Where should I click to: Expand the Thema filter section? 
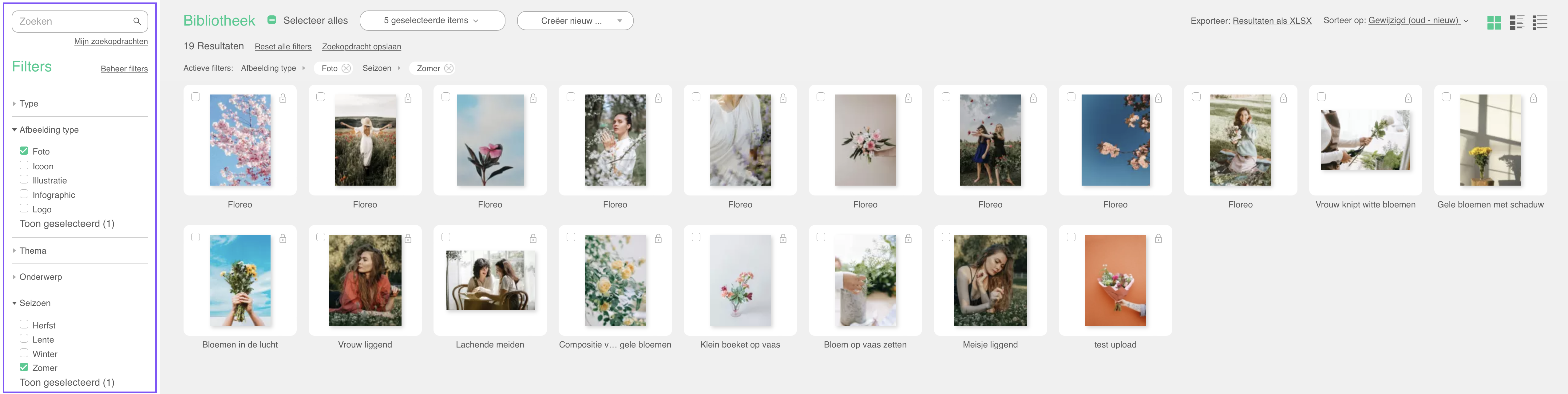tap(33, 251)
